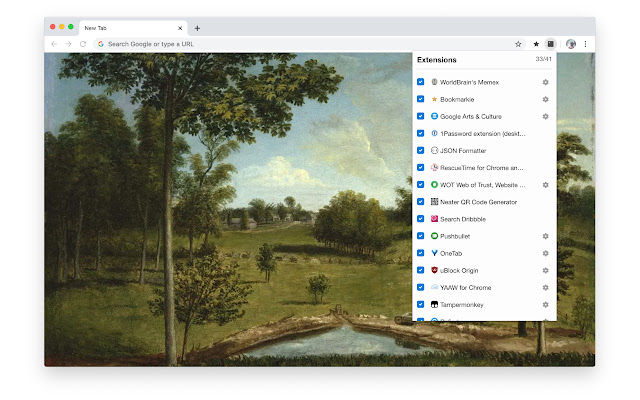Click the Search Dribbble pink icon

[434, 219]
